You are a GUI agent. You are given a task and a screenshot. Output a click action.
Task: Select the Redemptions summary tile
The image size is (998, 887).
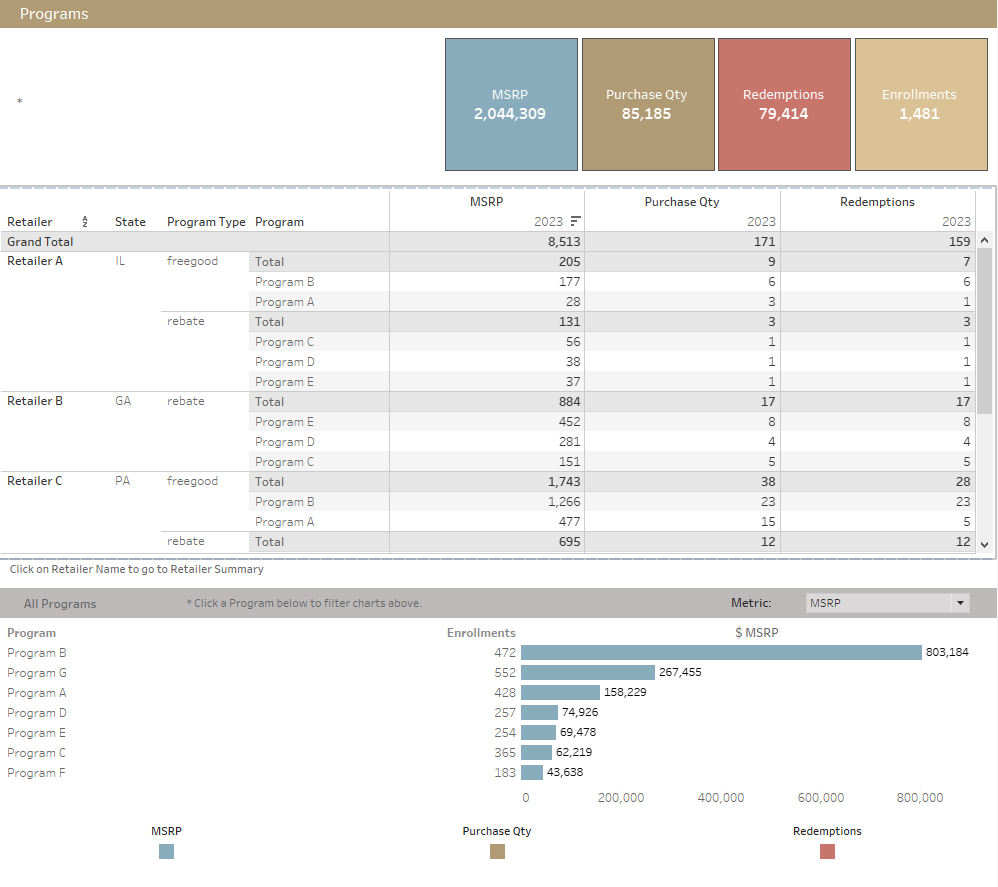pyautogui.click(x=784, y=105)
